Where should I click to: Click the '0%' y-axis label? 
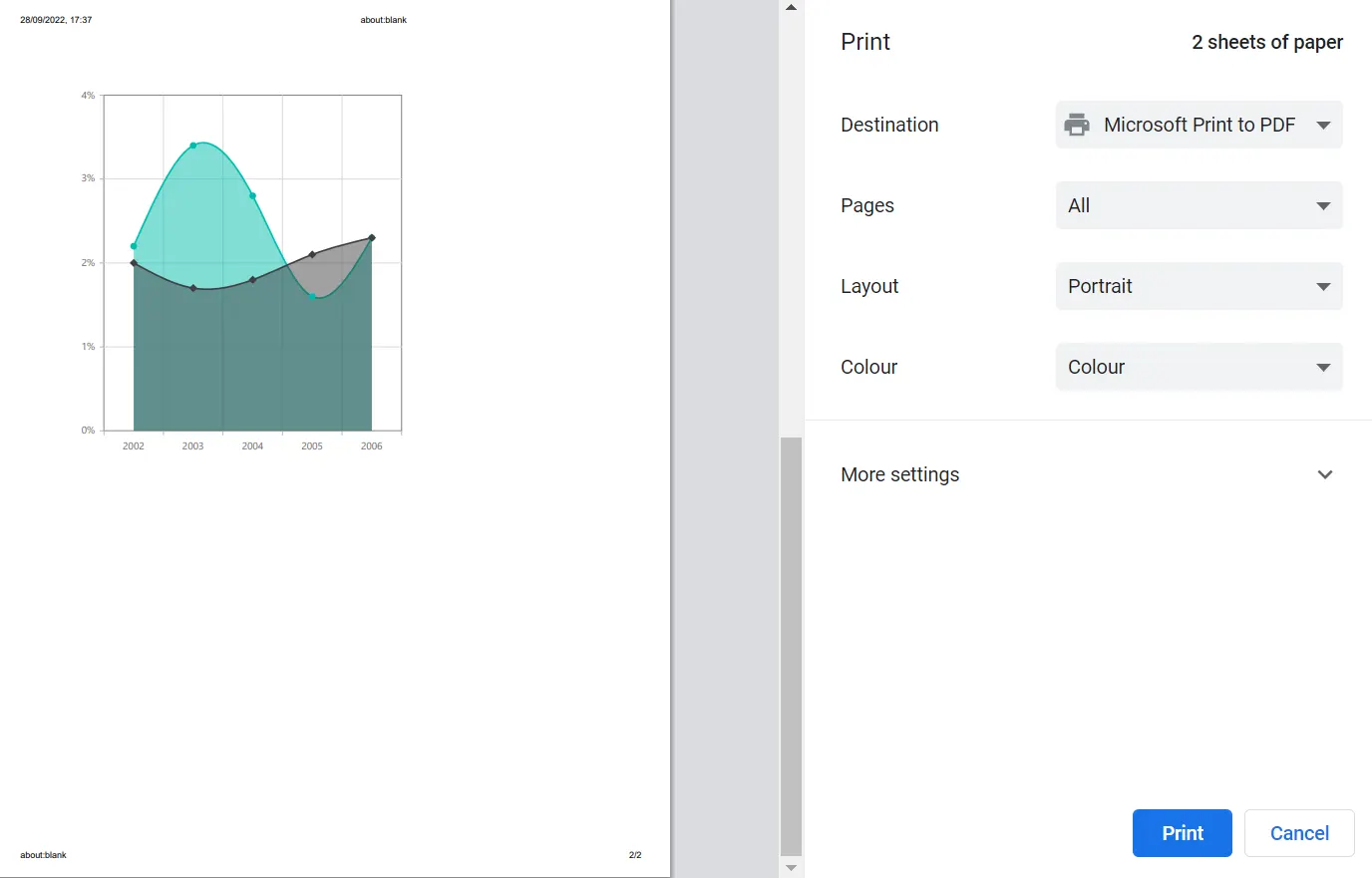[x=89, y=431]
